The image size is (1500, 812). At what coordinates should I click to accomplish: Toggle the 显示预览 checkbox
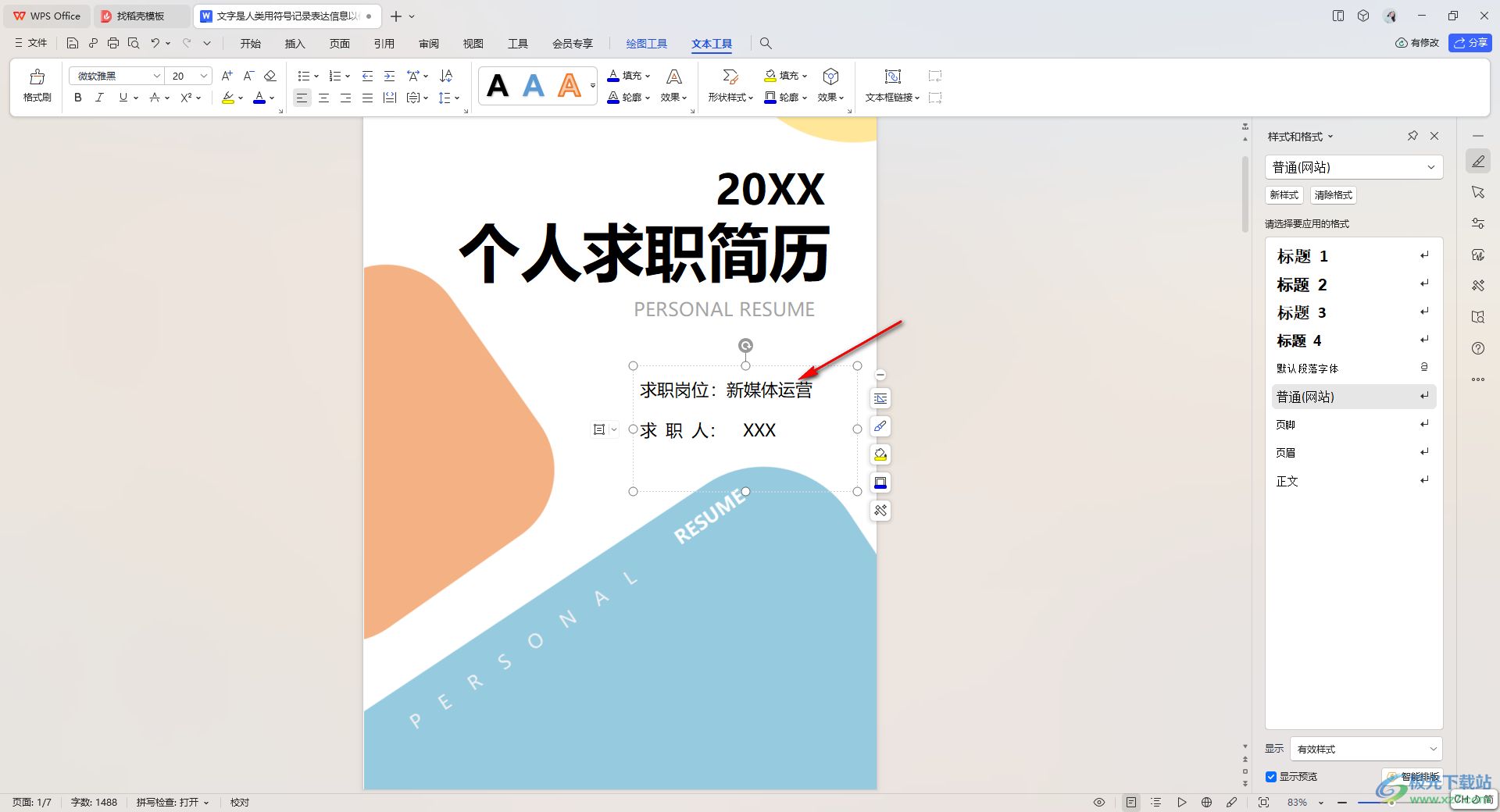pos(1271,777)
